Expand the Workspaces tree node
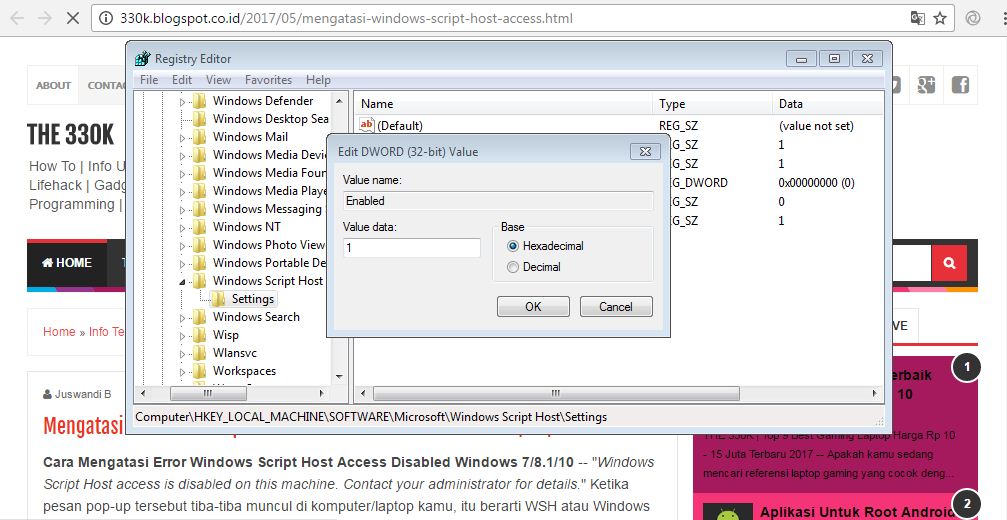The width and height of the screenshot is (1007, 520). pos(182,371)
